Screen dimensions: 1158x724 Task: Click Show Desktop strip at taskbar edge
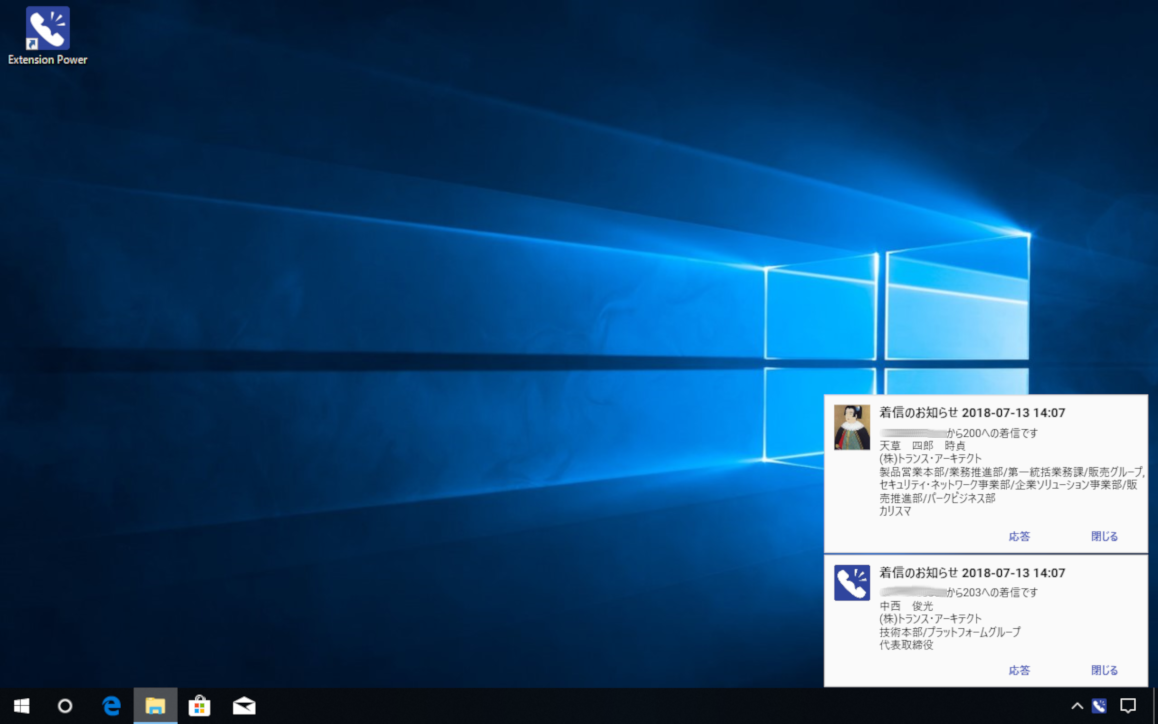[x=1154, y=706]
